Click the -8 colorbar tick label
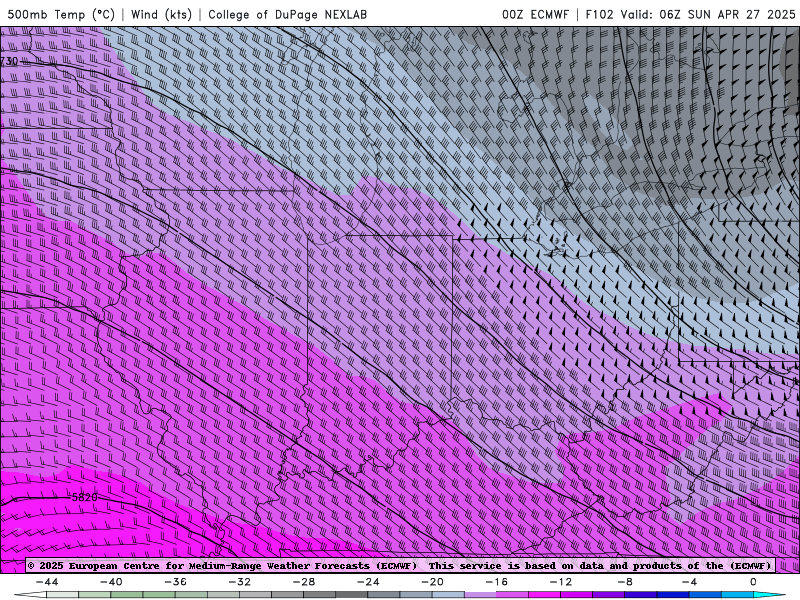Image resolution: width=800 pixels, height=600 pixels. tap(625, 582)
